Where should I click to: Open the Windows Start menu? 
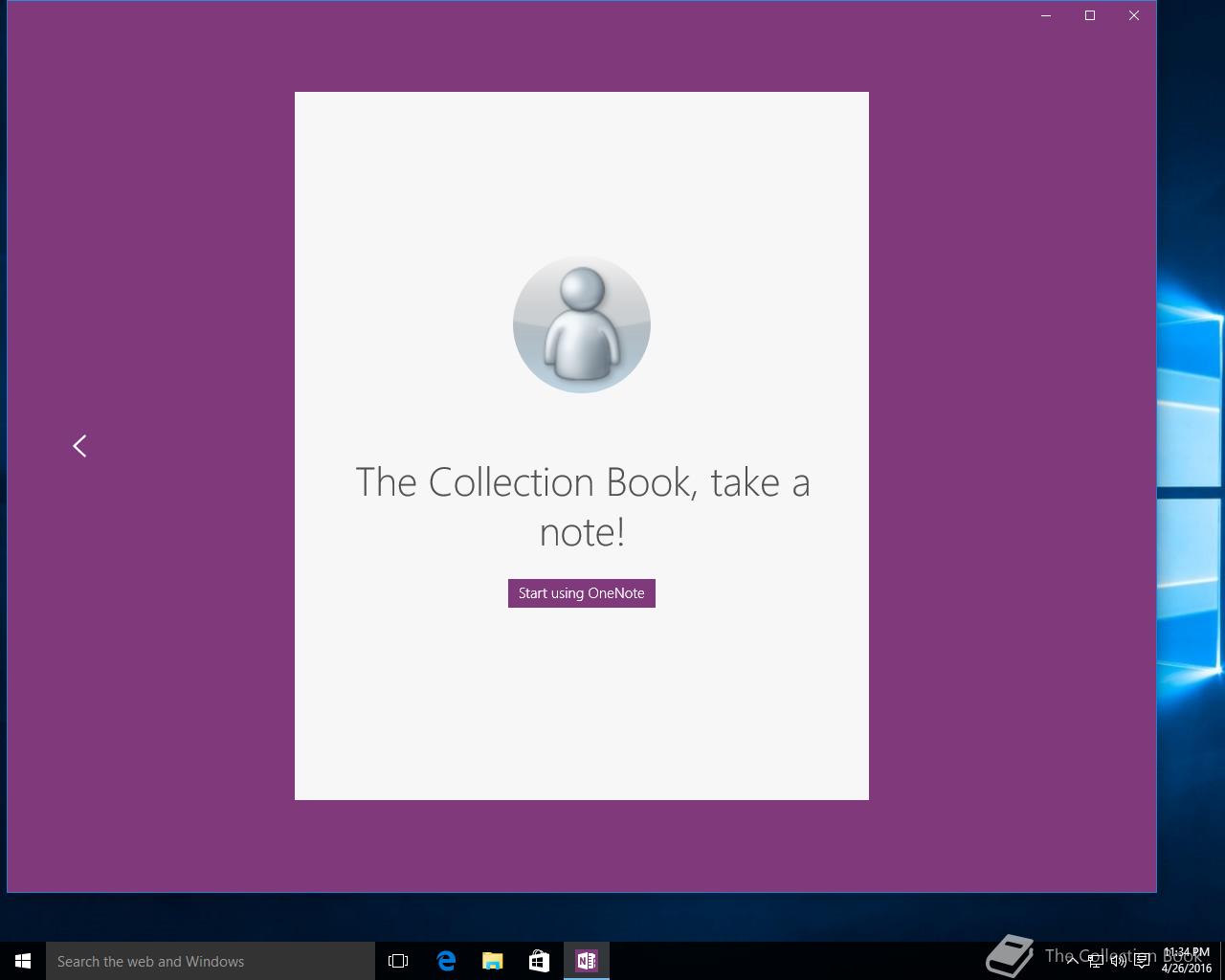[23, 961]
